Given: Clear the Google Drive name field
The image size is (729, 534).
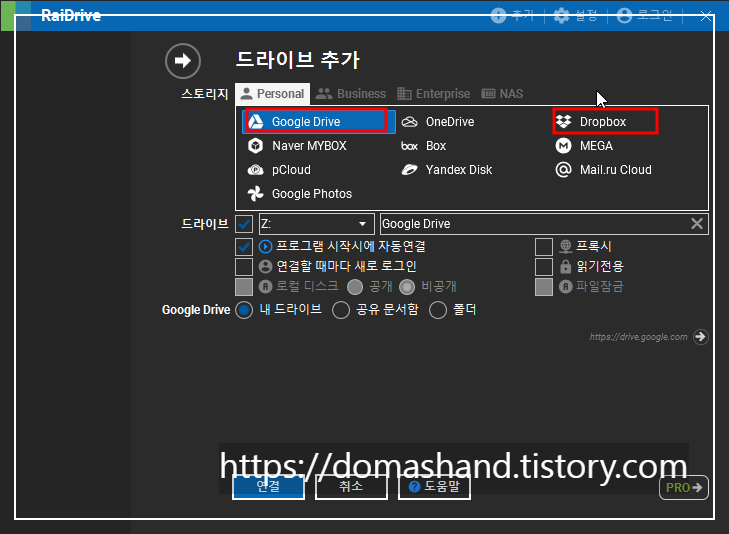Looking at the screenshot, I should (x=696, y=224).
